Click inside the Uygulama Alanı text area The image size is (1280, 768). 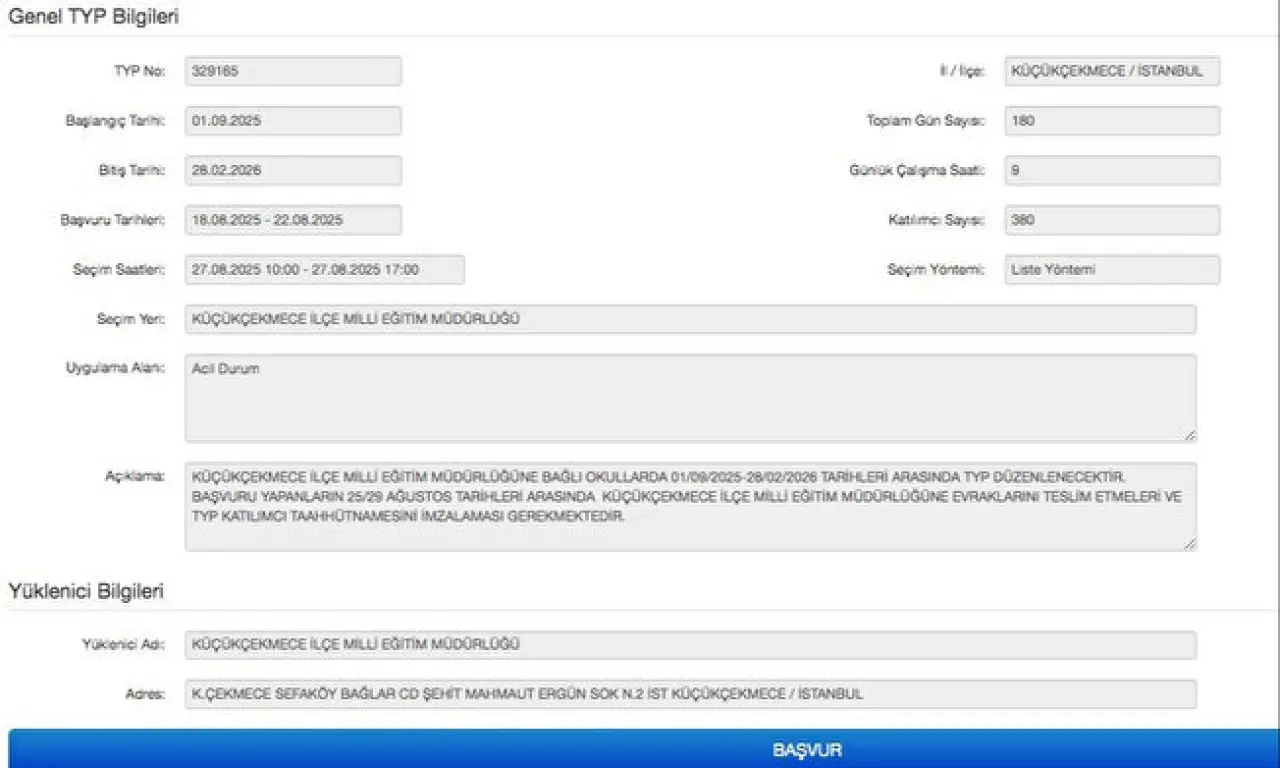pos(690,398)
